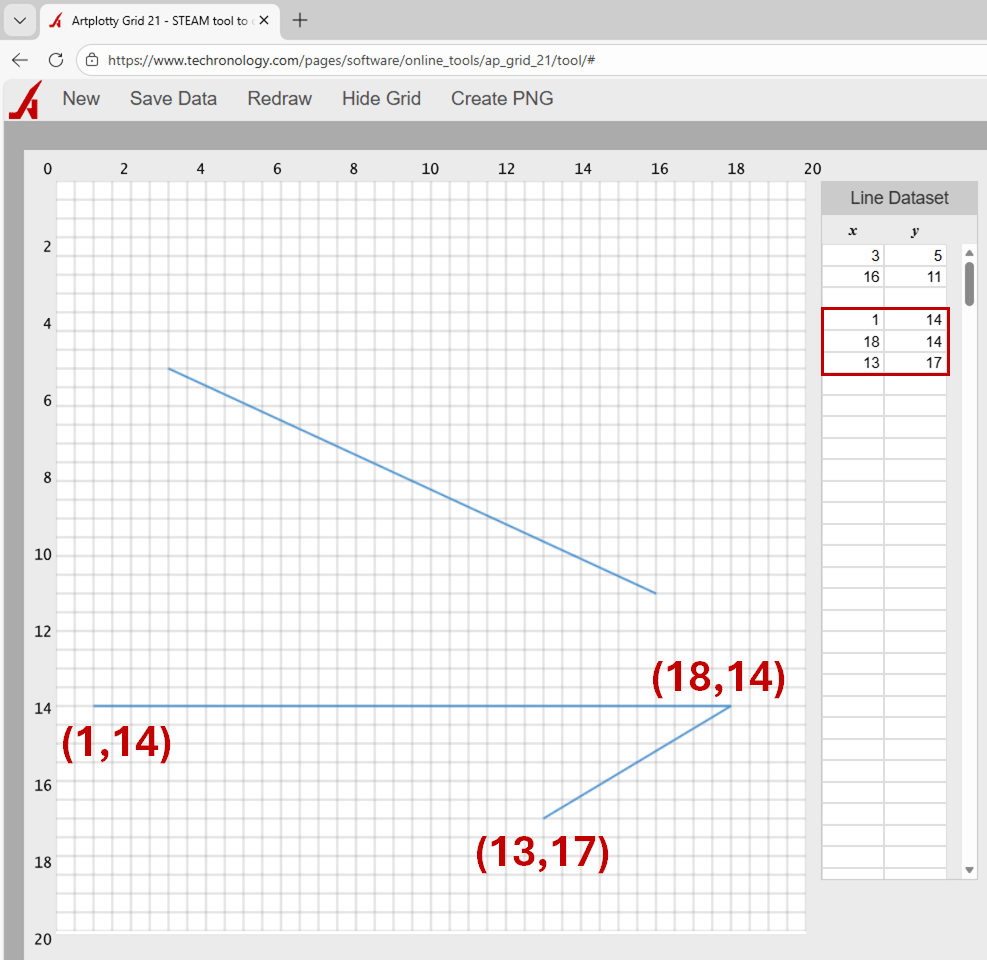Select the y cell containing 17
987x960 pixels.
click(x=915, y=363)
